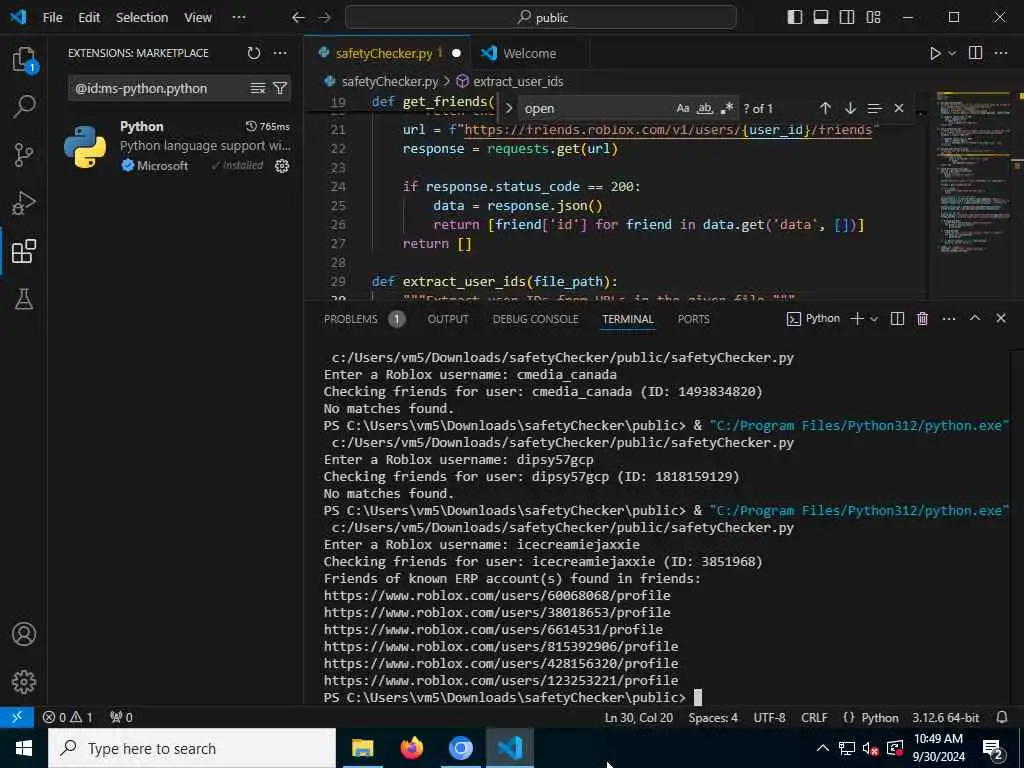Open new terminal launch profile dropdown
The image size is (1024, 768).
(x=874, y=319)
